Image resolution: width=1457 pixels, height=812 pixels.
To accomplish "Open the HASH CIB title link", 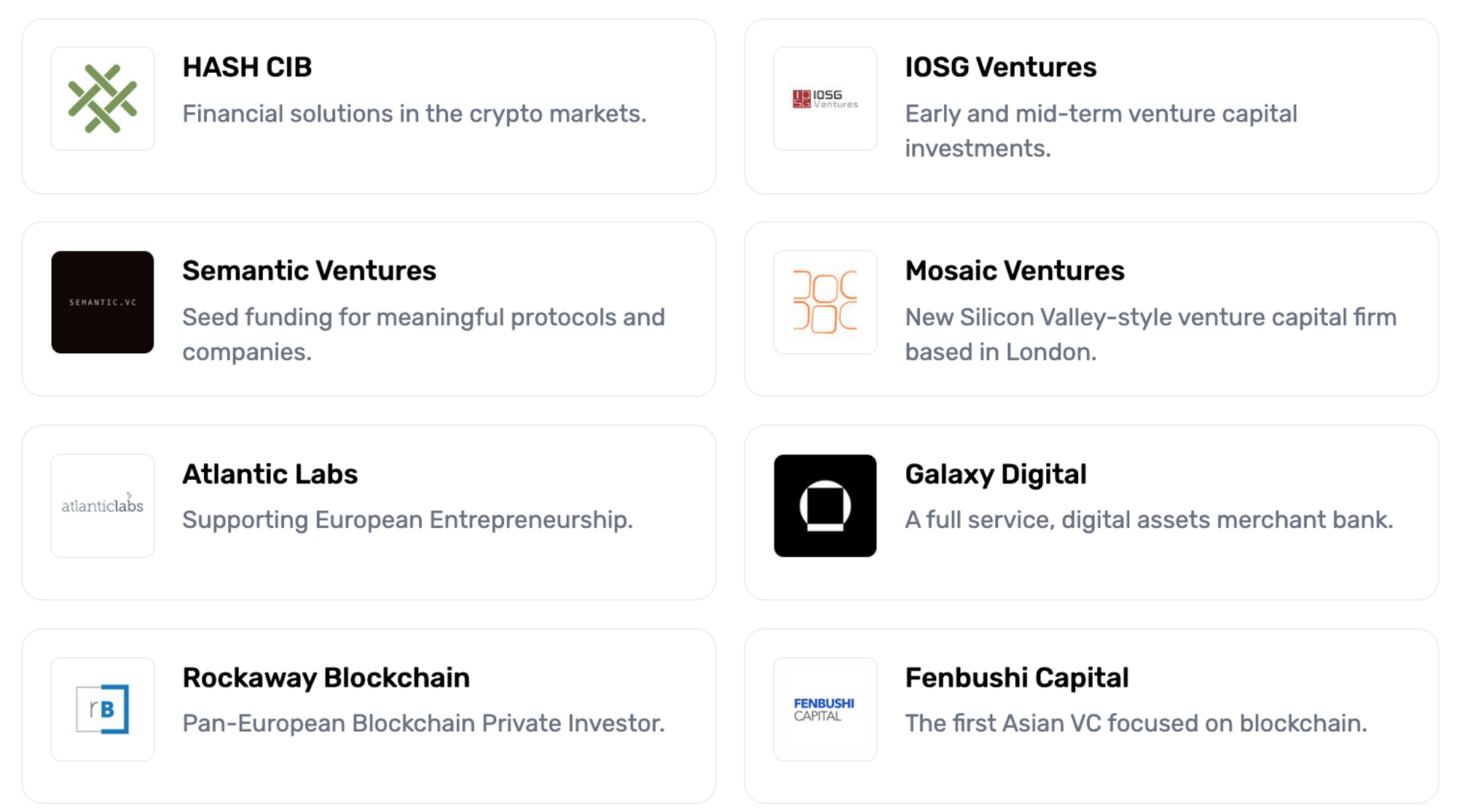I will (247, 67).
